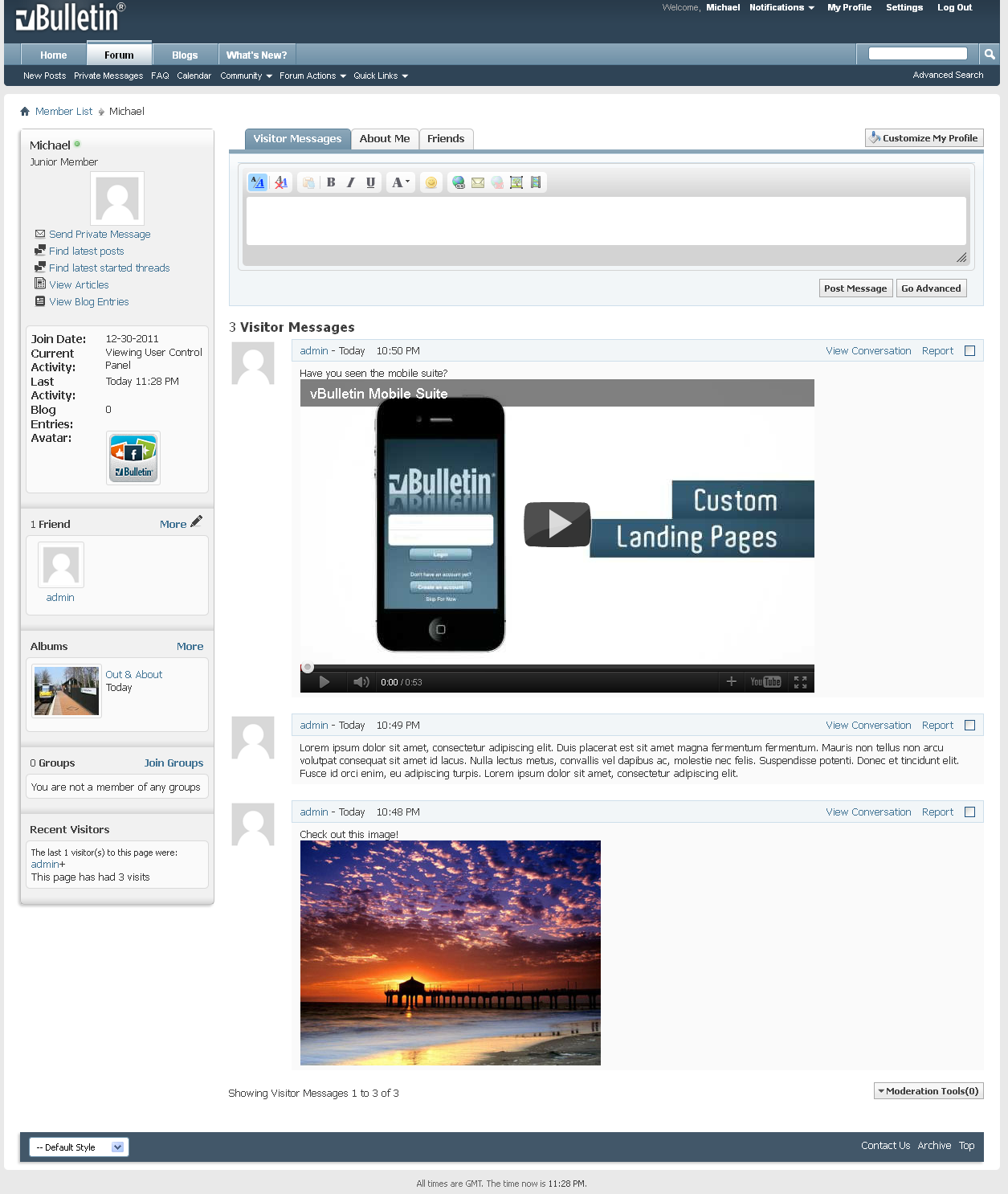
Task: Click the Join Groups link
Action: 173,763
